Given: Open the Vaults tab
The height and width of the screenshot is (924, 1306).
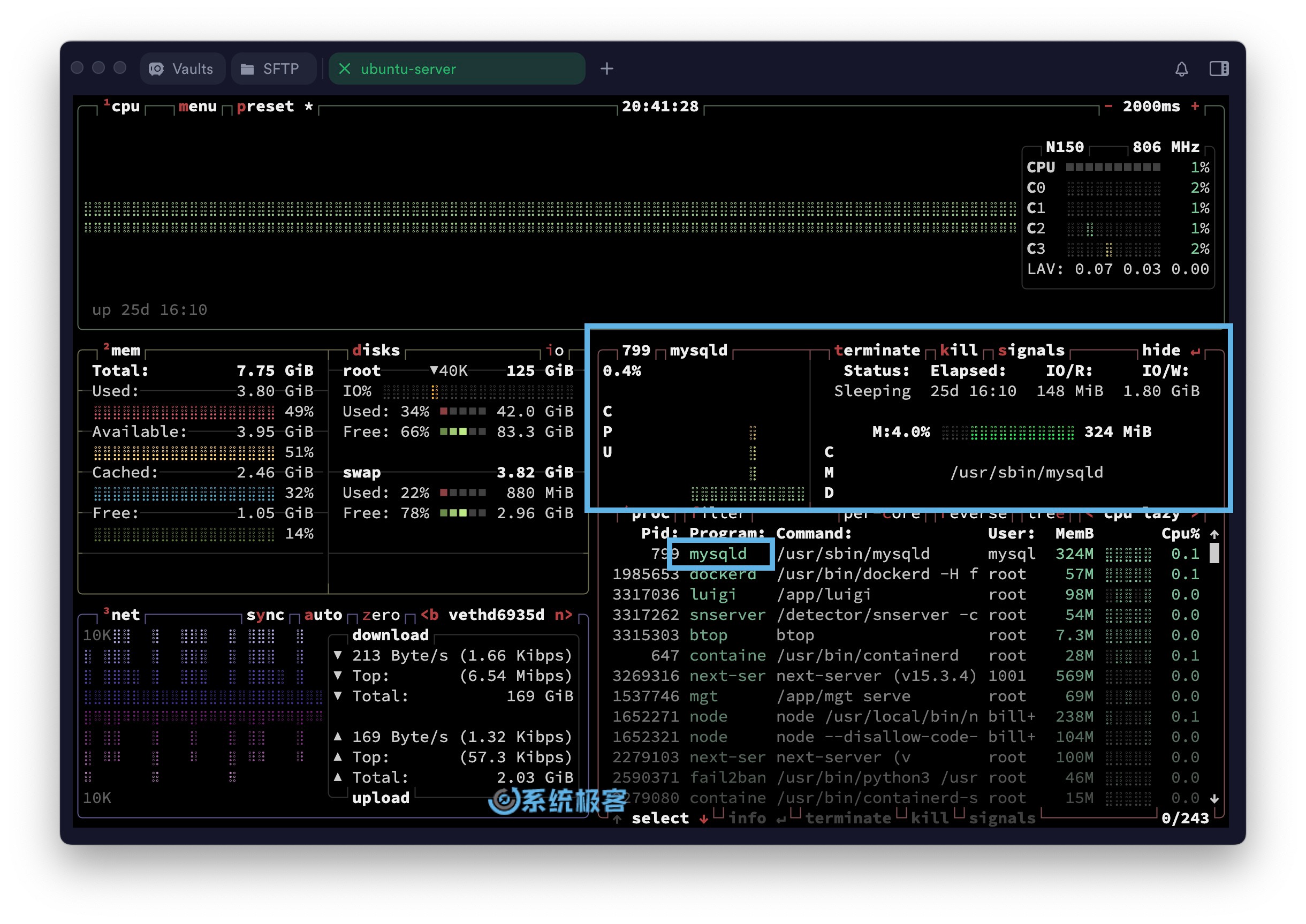Looking at the screenshot, I should coord(182,69).
